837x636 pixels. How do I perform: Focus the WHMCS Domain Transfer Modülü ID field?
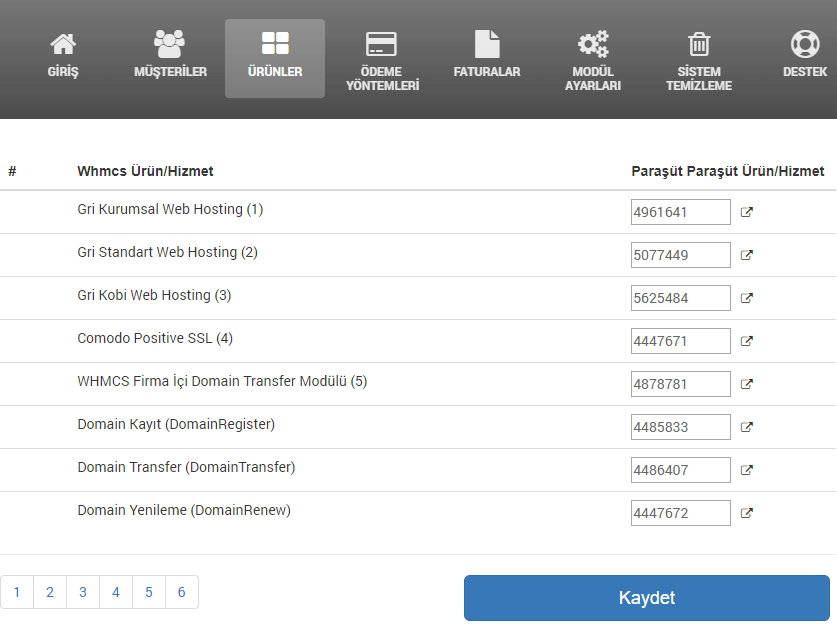click(x=681, y=384)
